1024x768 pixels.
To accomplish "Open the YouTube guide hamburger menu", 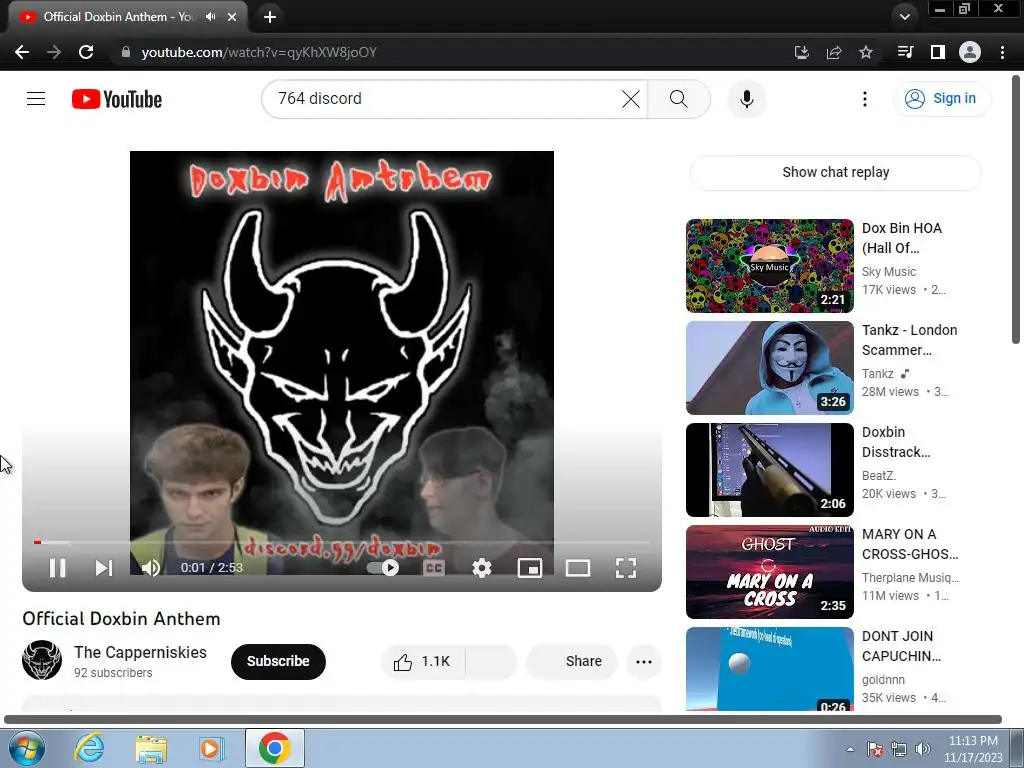I will [x=36, y=99].
